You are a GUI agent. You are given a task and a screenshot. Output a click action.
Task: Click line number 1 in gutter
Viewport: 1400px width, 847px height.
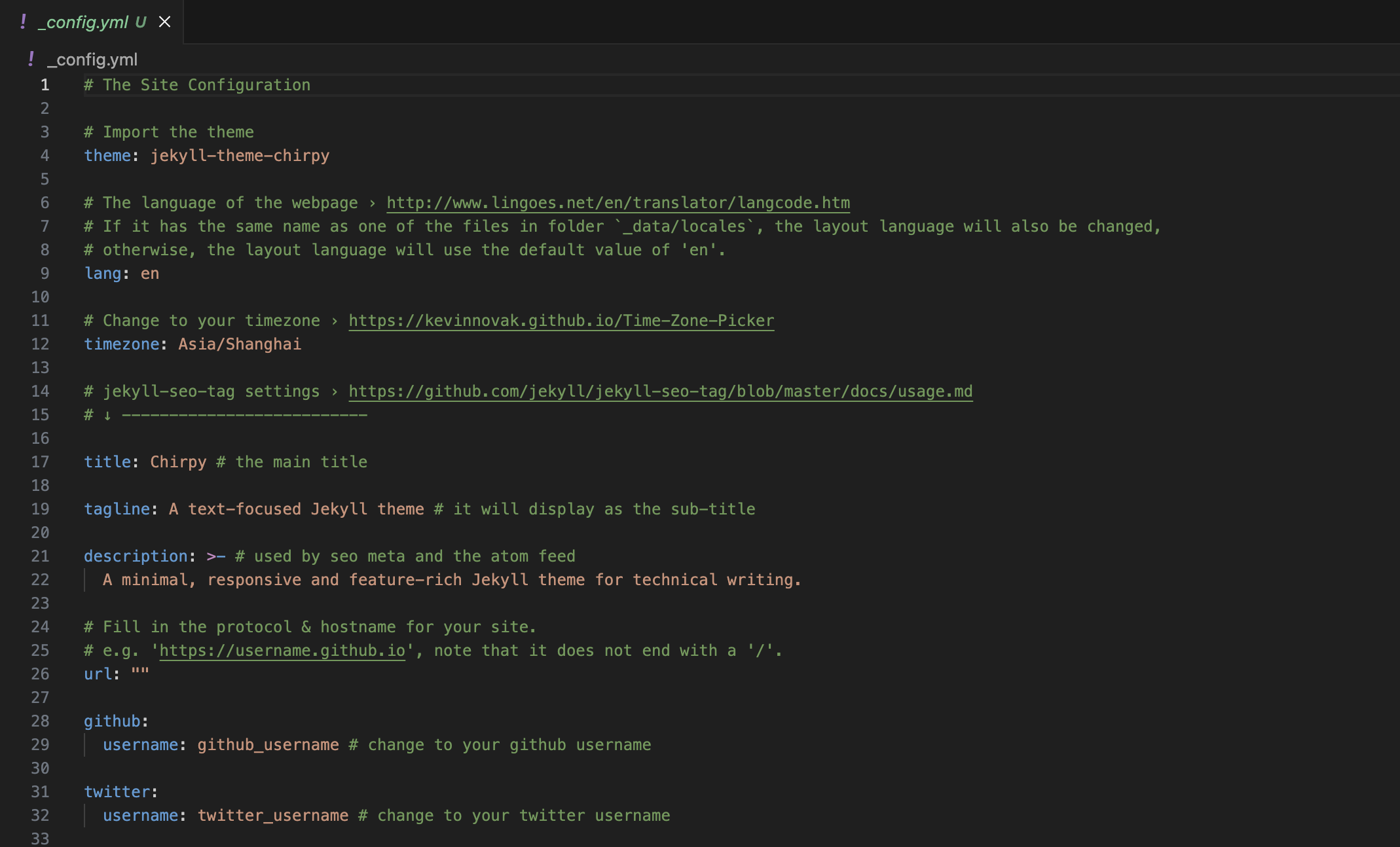[x=45, y=85]
